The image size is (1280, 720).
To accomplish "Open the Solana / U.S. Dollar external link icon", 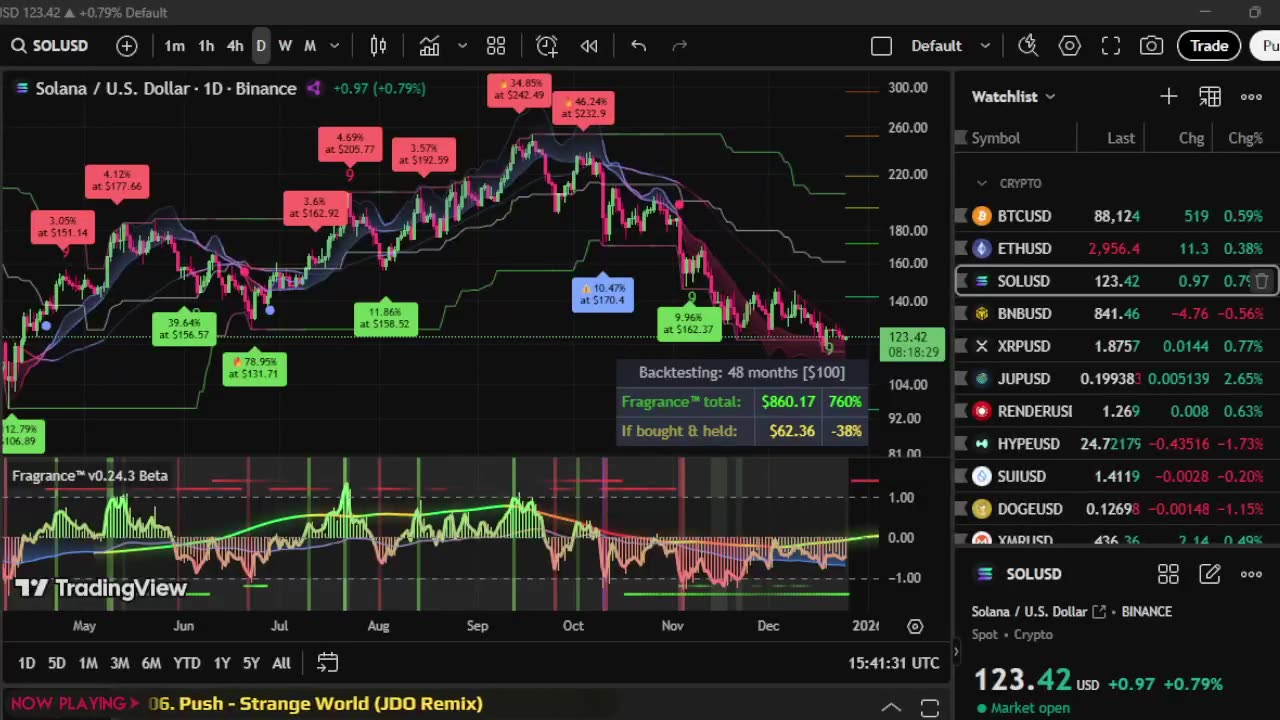I will tap(1099, 611).
